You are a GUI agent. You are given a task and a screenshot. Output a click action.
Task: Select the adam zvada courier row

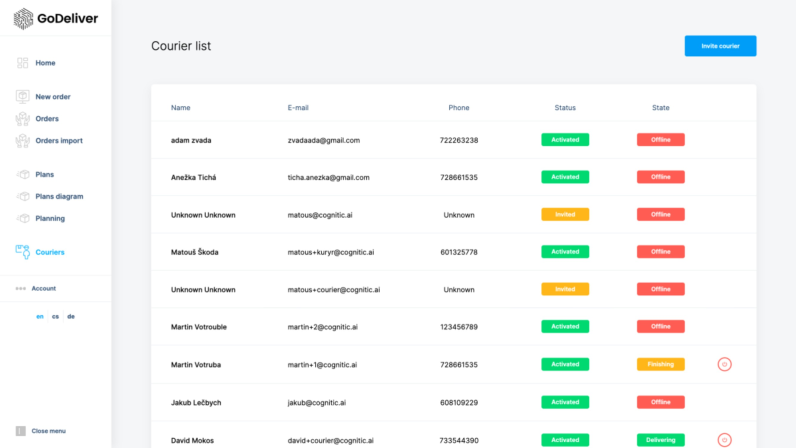point(190,140)
